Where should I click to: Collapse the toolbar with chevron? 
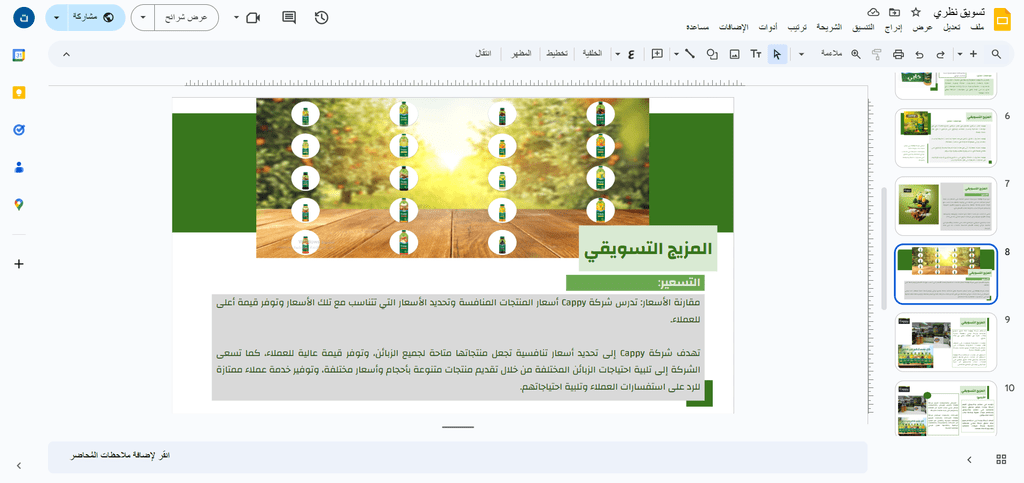66,54
